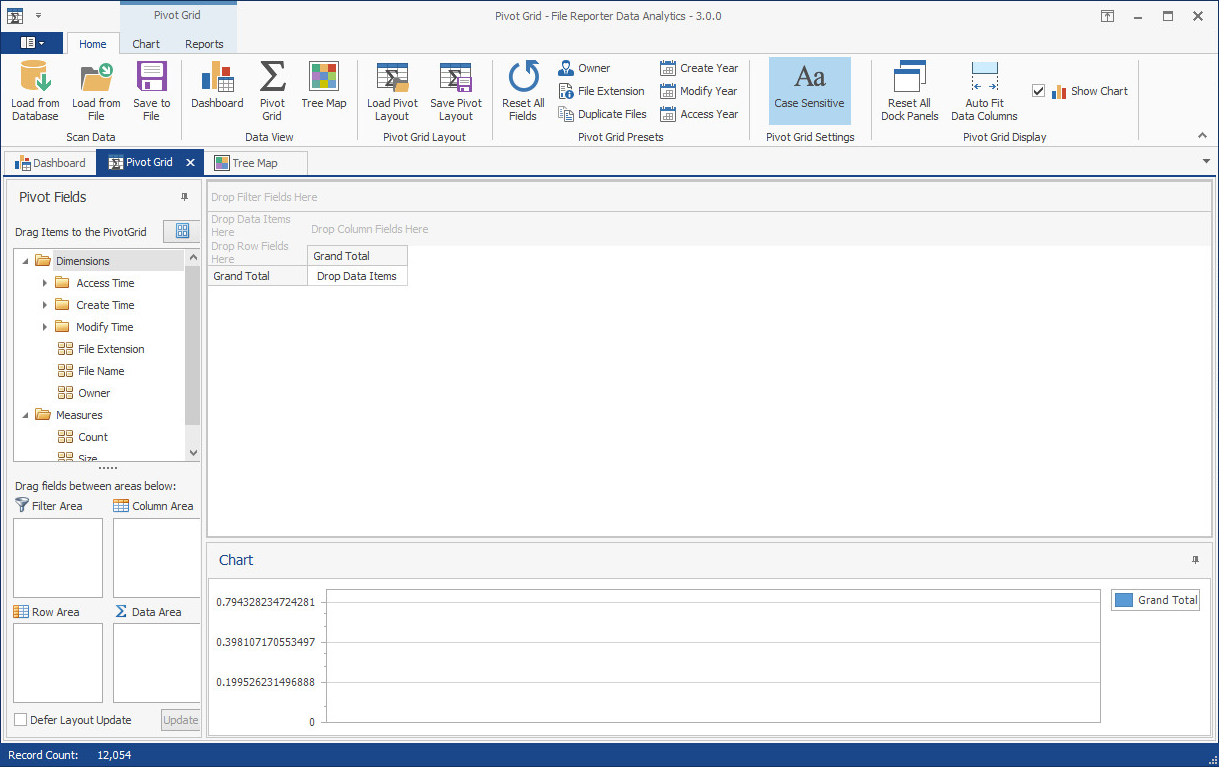The image size is (1219, 767).
Task: Click Reset All Dock Panels
Action: coord(909,90)
